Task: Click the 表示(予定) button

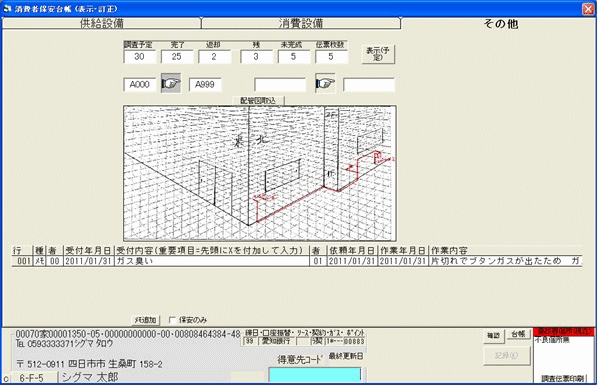Action: [378, 54]
